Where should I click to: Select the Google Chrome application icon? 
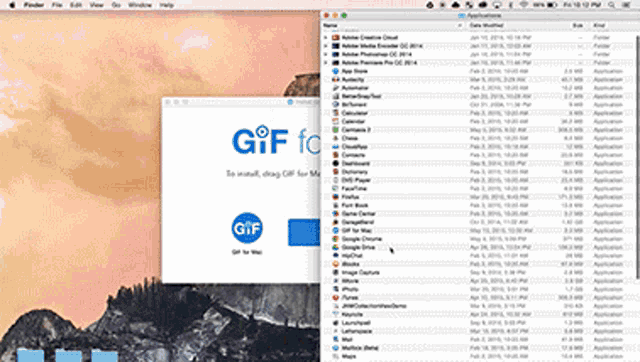pyautogui.click(x=336, y=239)
